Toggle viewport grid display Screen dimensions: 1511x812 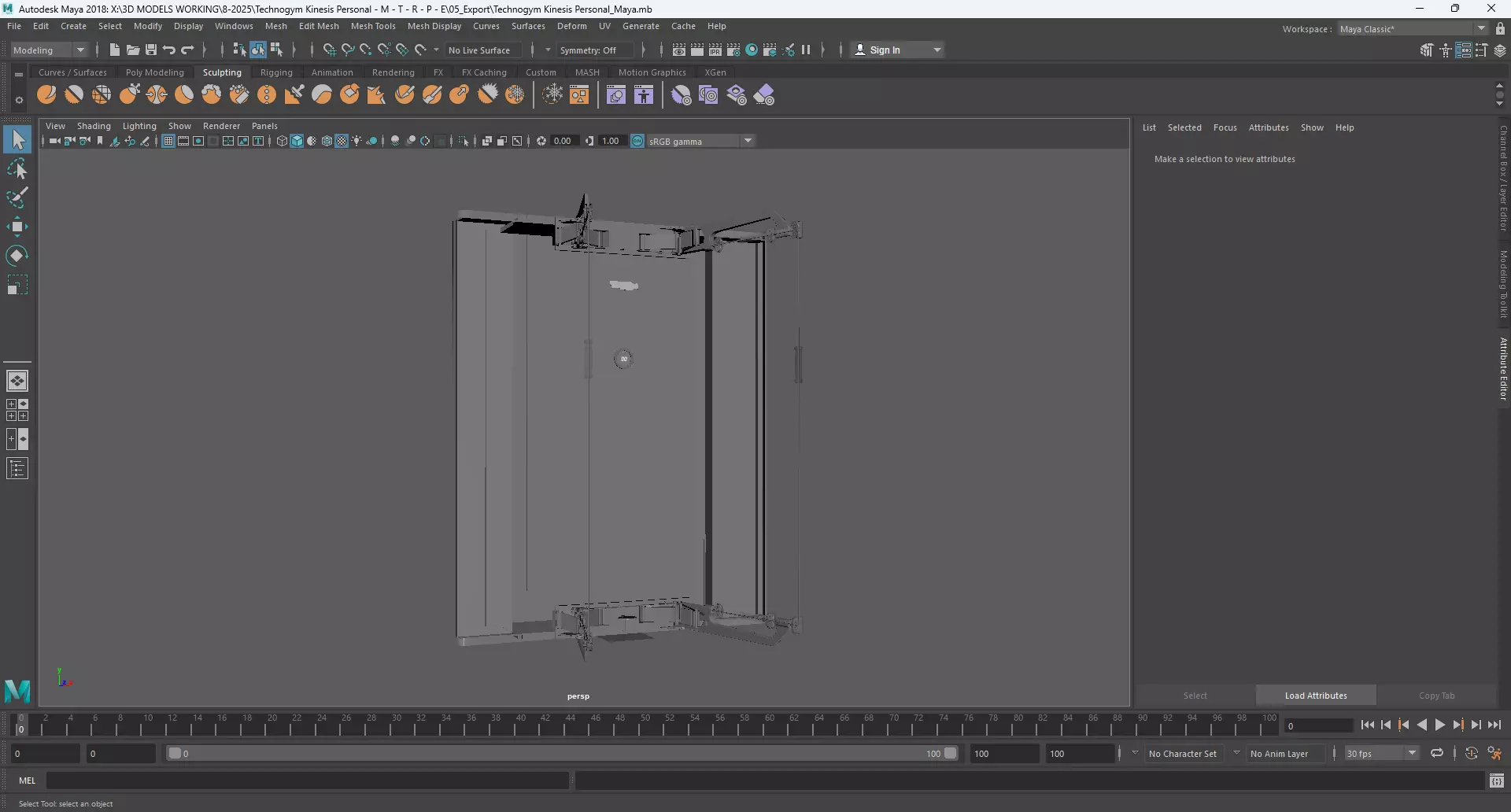(168, 141)
